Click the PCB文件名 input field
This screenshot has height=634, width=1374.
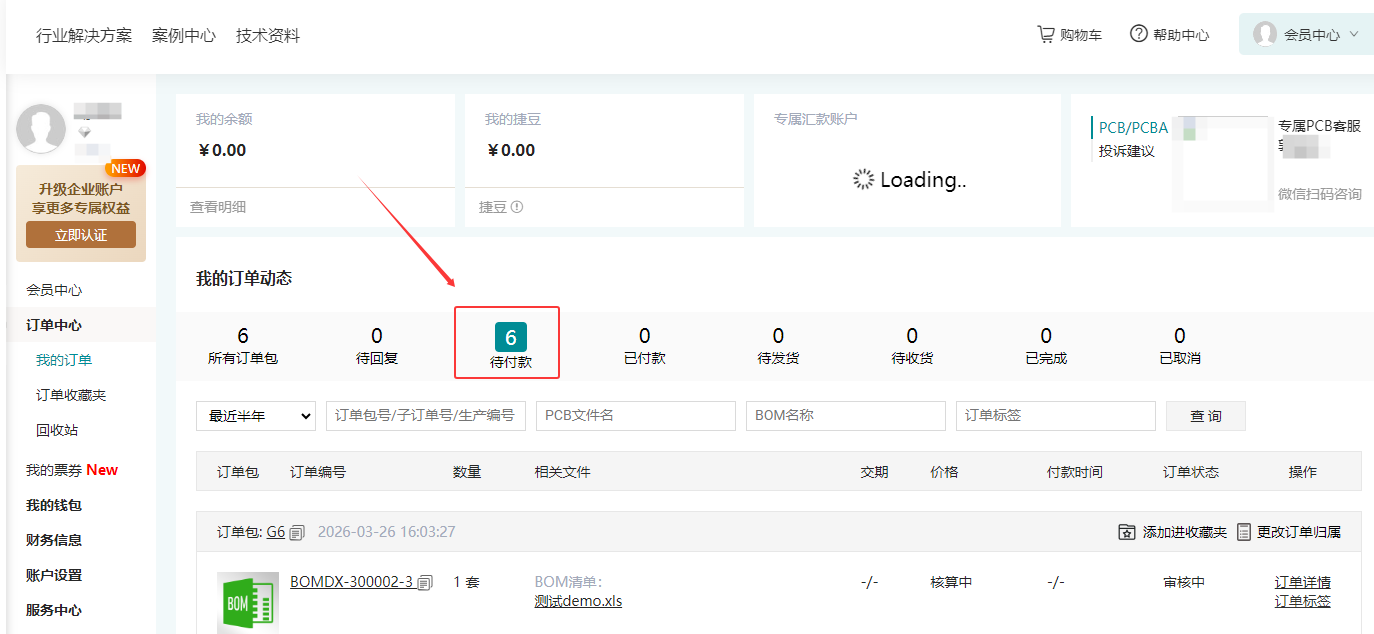tap(635, 416)
